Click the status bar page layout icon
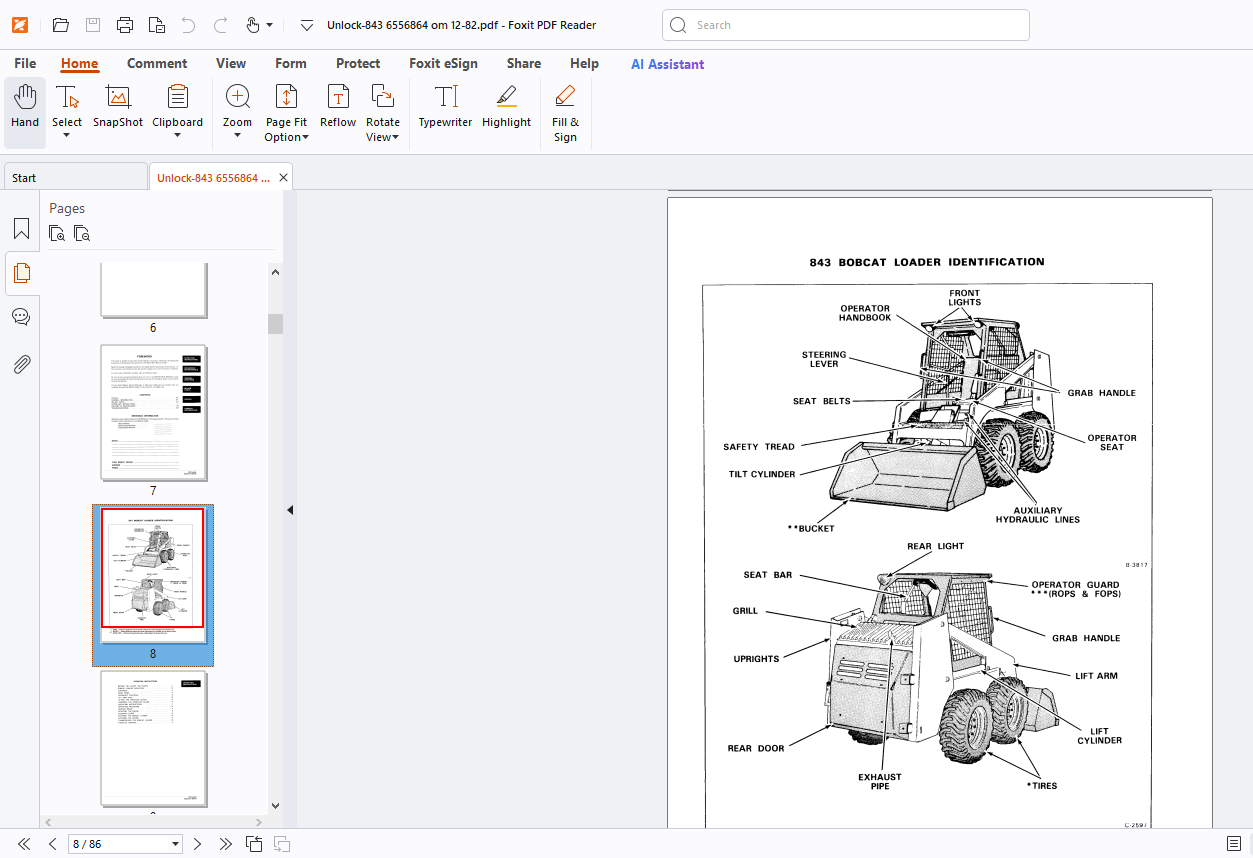 coord(254,844)
